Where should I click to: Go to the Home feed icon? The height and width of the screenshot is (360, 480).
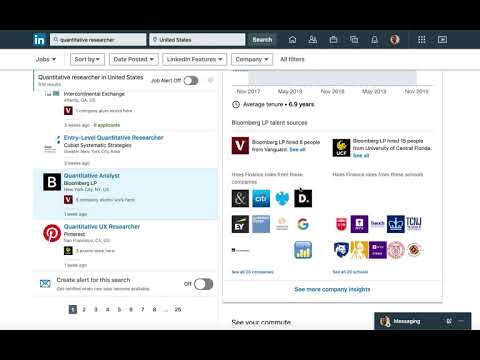coord(292,40)
